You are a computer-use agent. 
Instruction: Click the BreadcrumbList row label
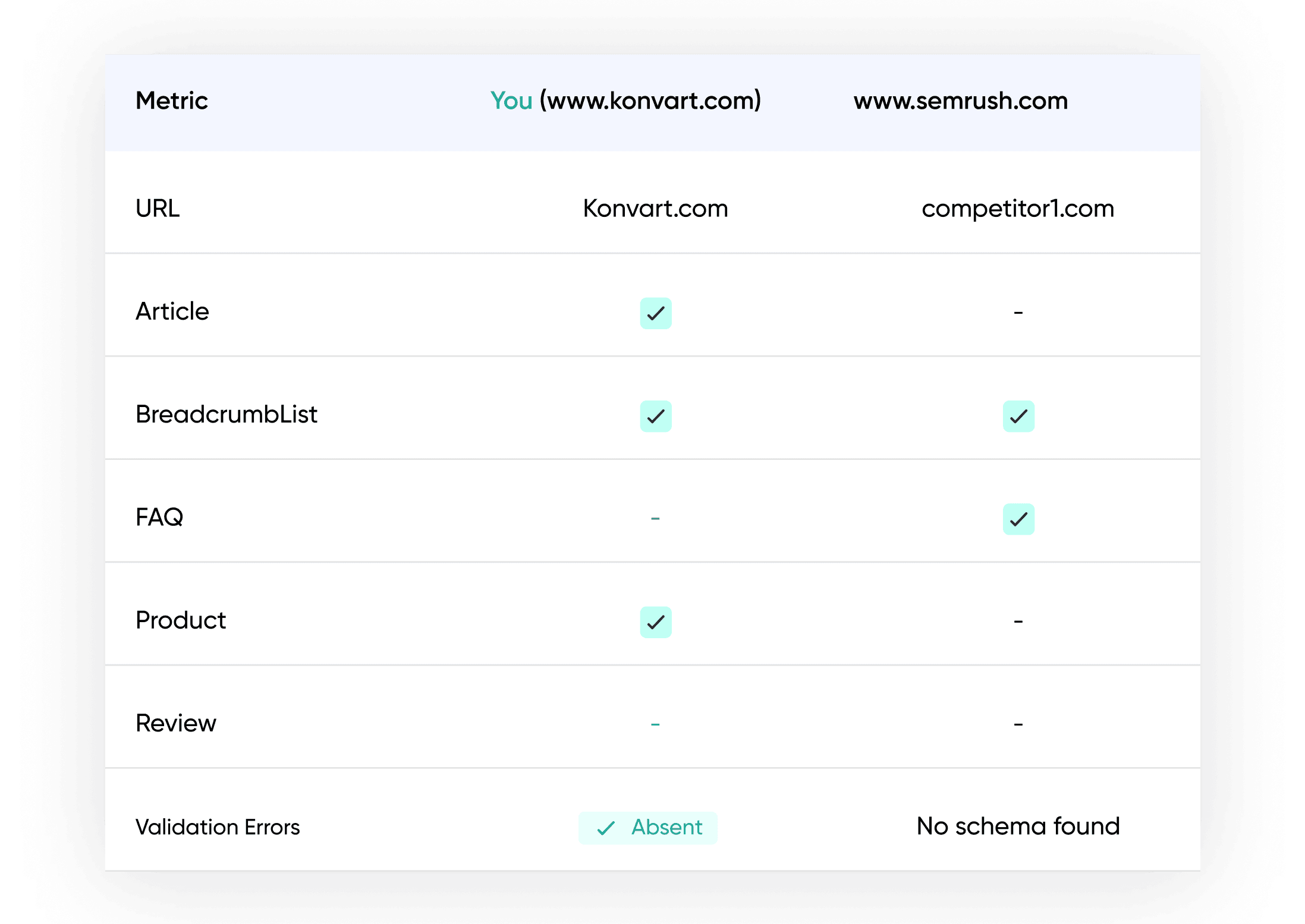point(226,414)
